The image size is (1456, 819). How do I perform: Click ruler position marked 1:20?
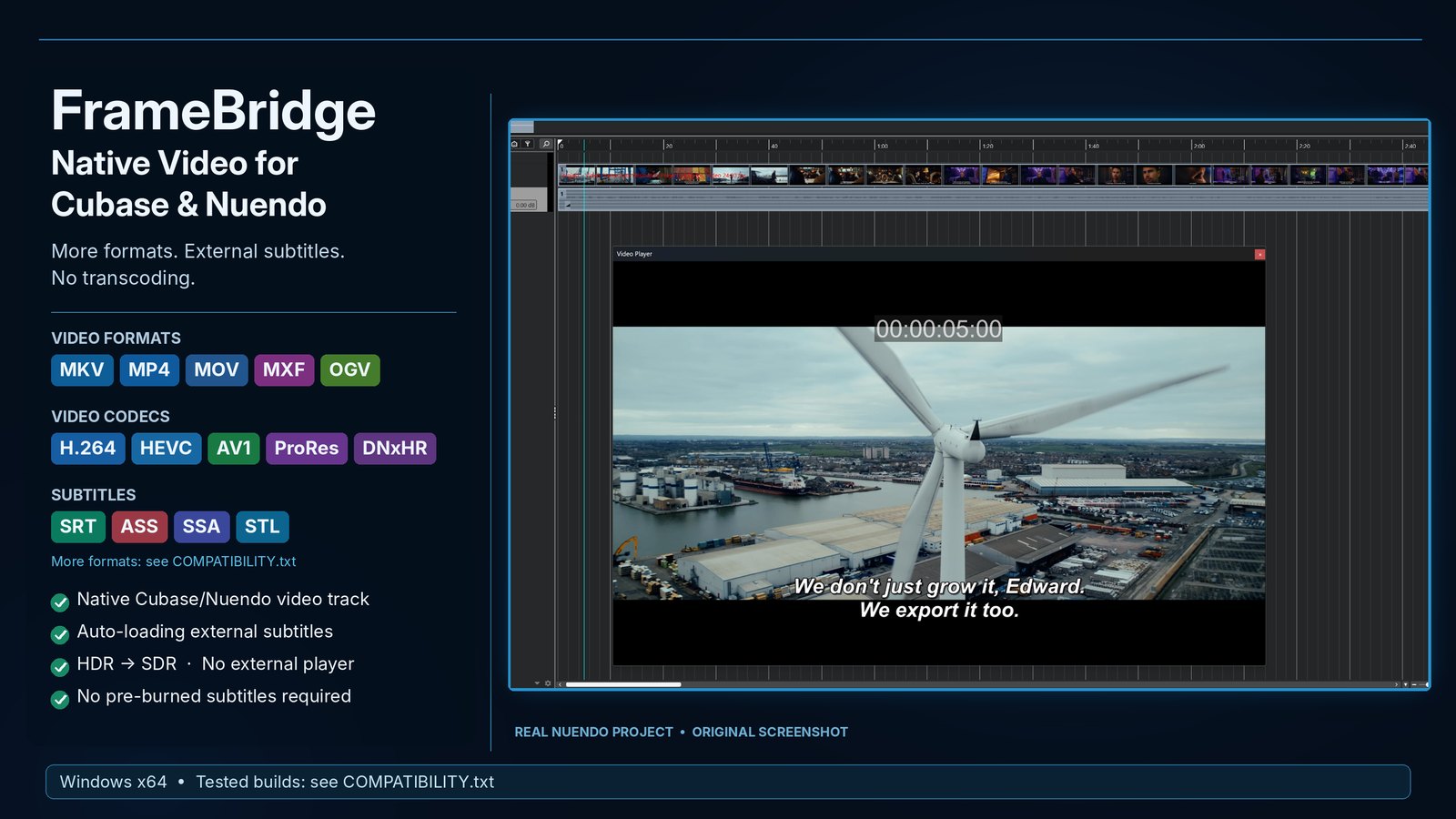987,146
